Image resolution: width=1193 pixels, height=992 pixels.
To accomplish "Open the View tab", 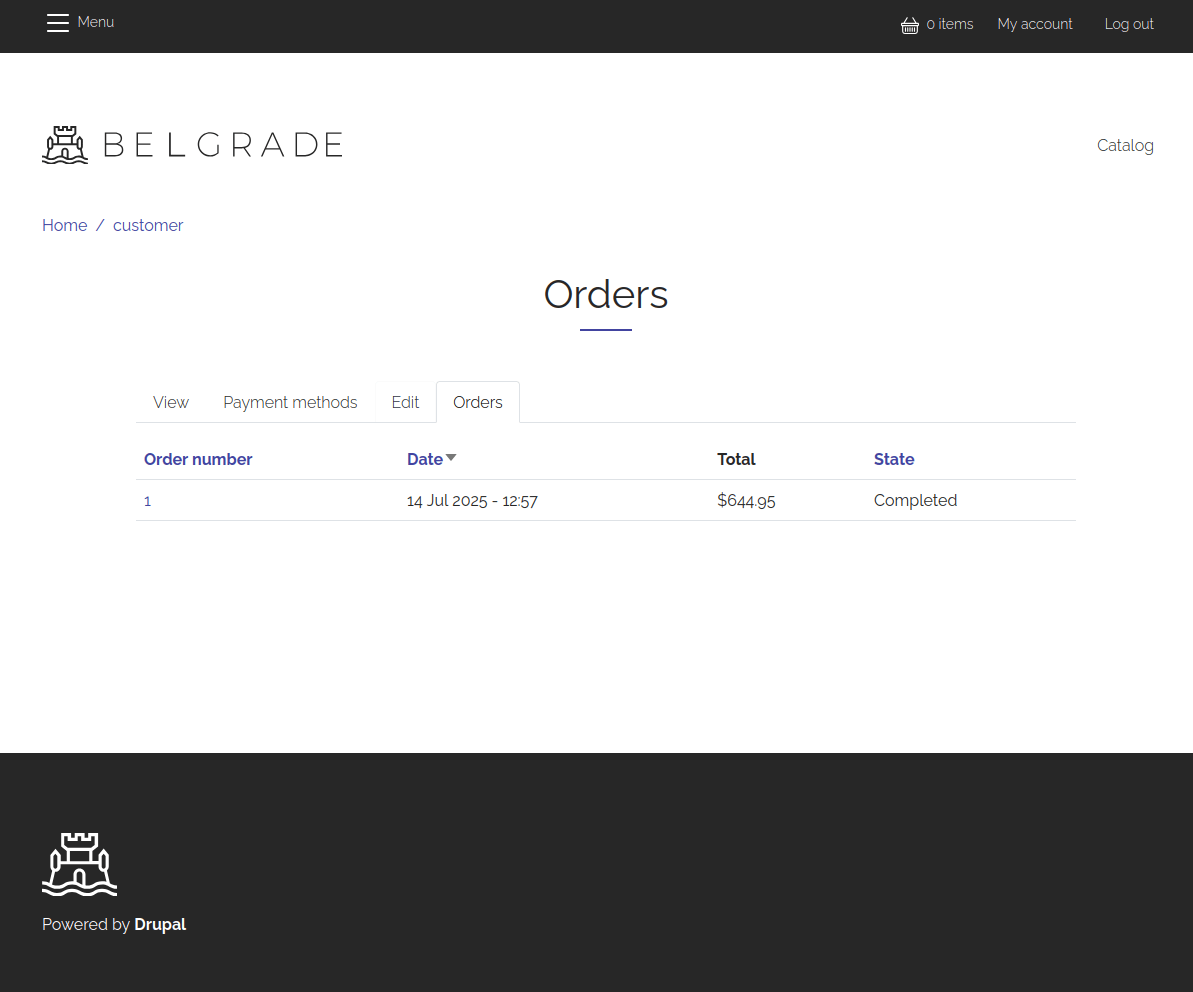I will (x=170, y=402).
